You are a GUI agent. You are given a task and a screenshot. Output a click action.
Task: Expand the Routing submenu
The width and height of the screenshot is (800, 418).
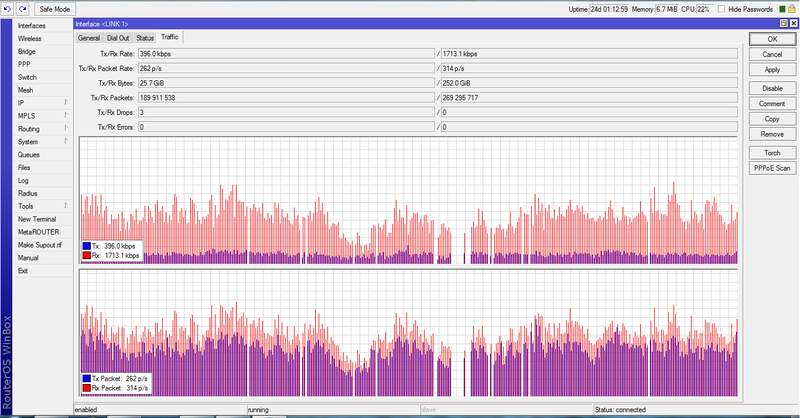42,129
